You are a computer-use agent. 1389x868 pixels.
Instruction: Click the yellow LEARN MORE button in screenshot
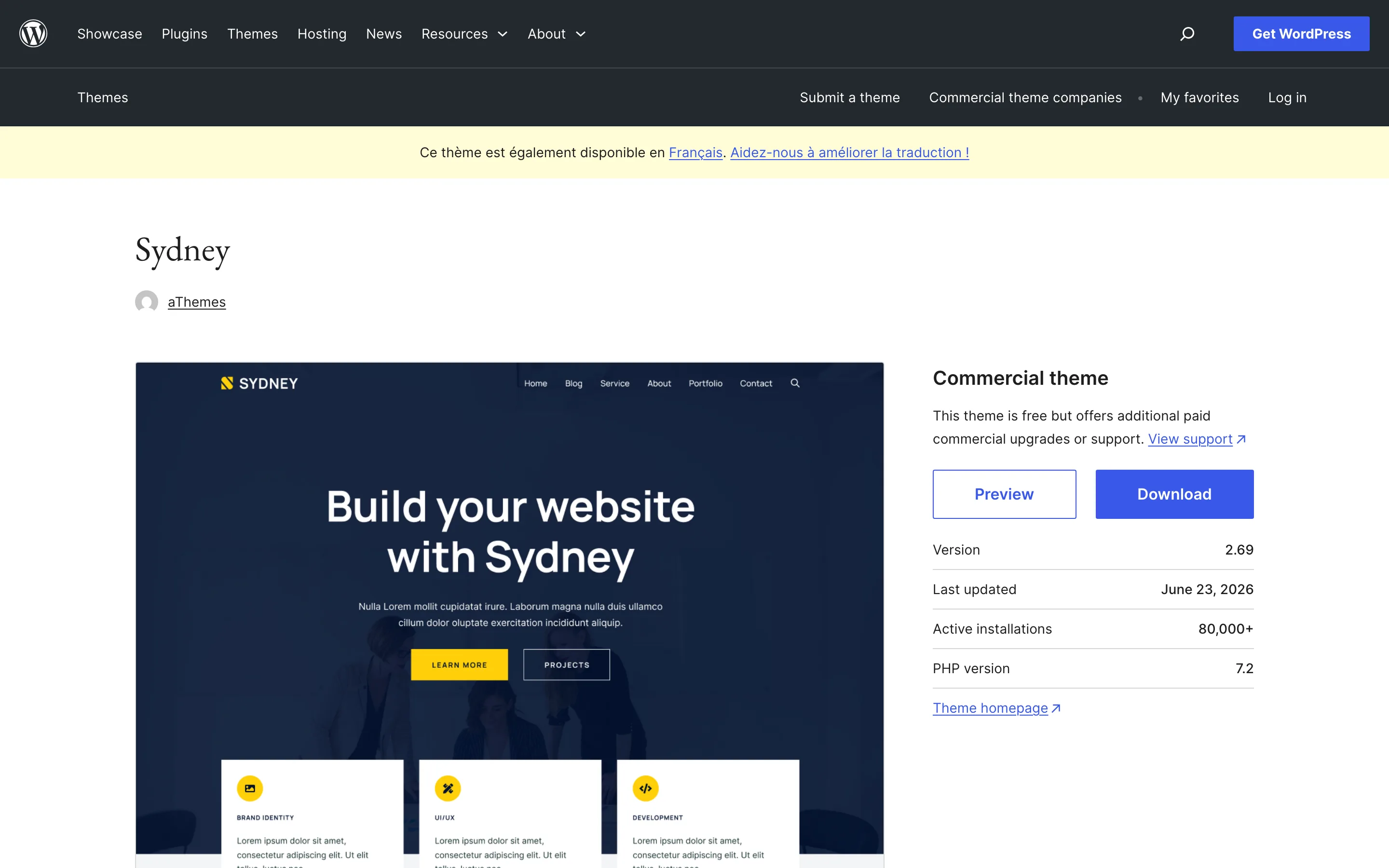(x=459, y=665)
